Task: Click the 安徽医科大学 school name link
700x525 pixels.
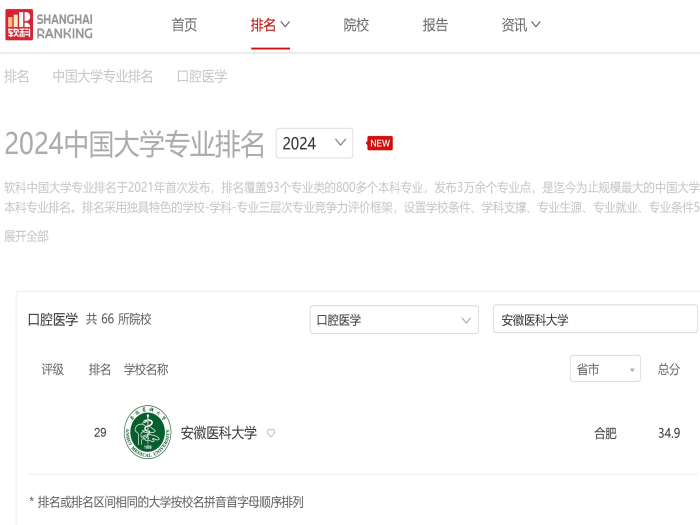Action: click(x=218, y=433)
